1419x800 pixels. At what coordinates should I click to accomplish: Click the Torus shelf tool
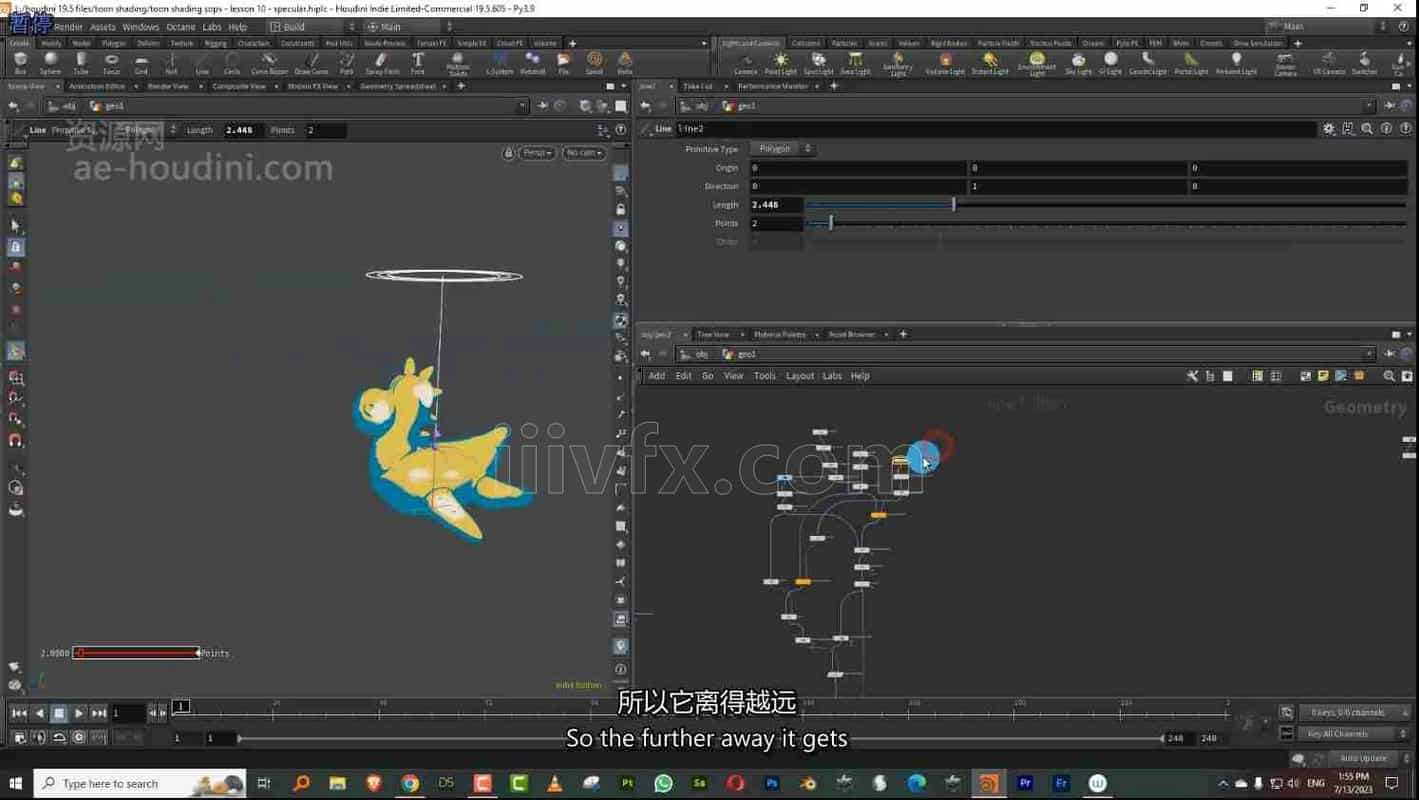click(111, 63)
